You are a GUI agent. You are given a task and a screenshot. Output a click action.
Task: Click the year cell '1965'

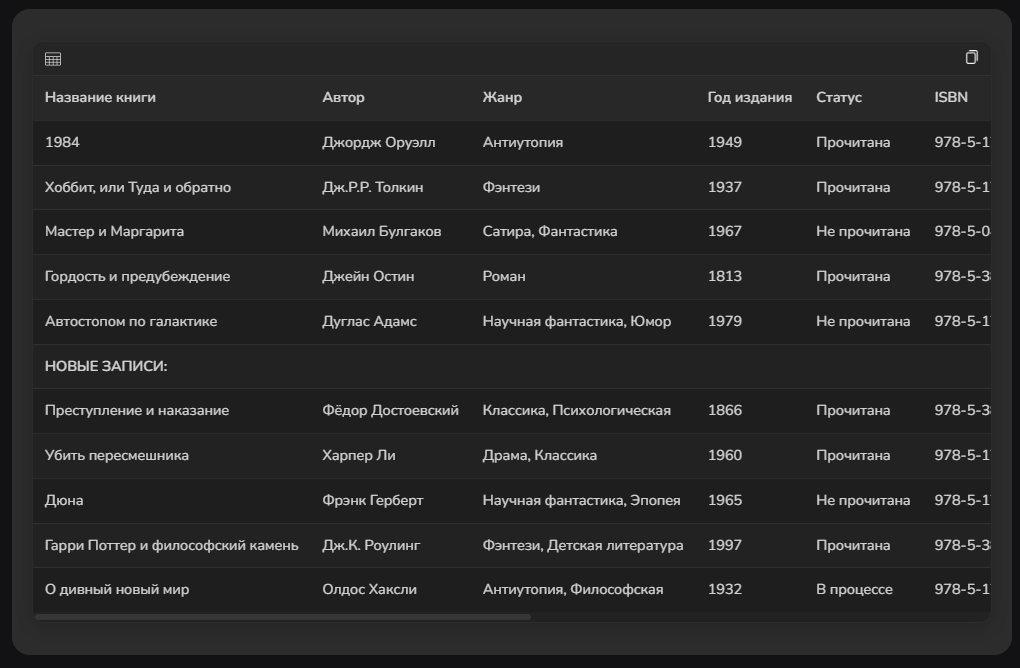pos(725,500)
